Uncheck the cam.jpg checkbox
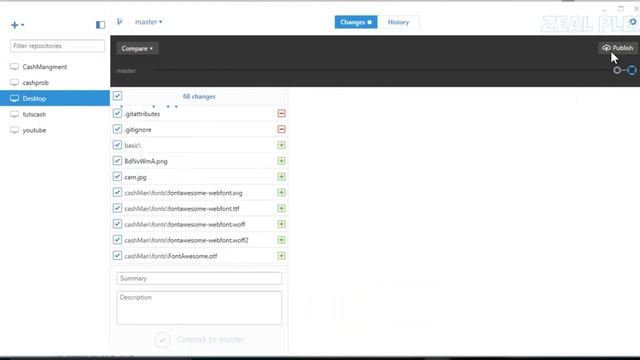Image resolution: width=640 pixels, height=360 pixels. click(x=118, y=177)
